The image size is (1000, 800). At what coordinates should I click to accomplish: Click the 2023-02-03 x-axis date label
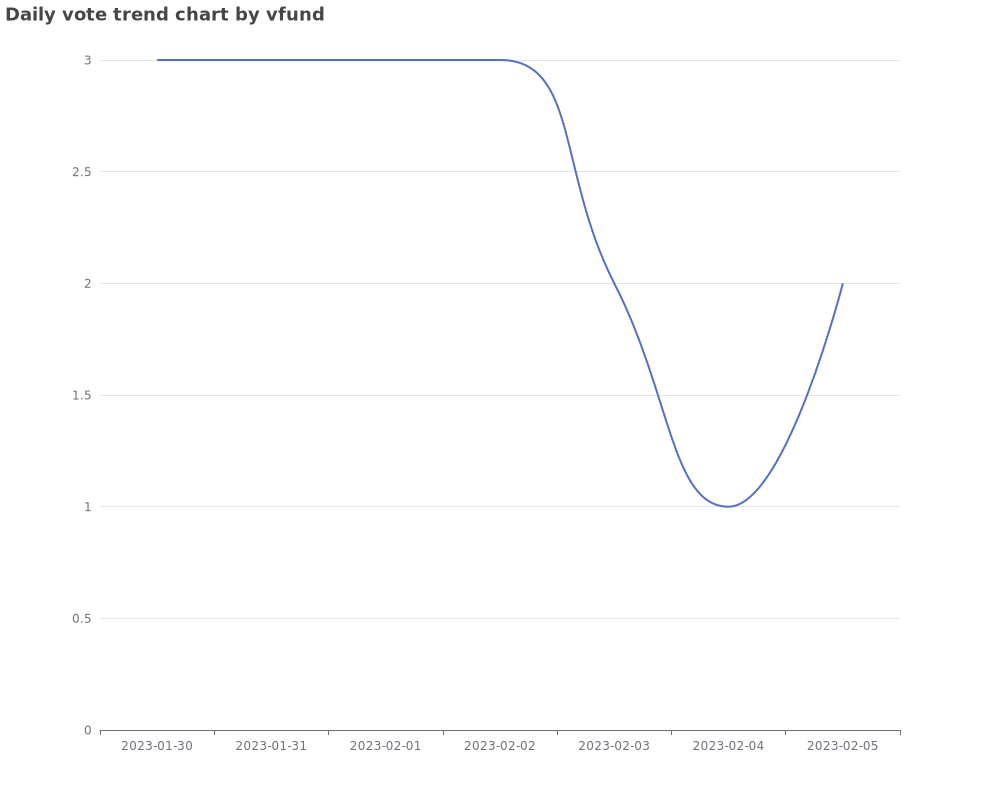614,746
